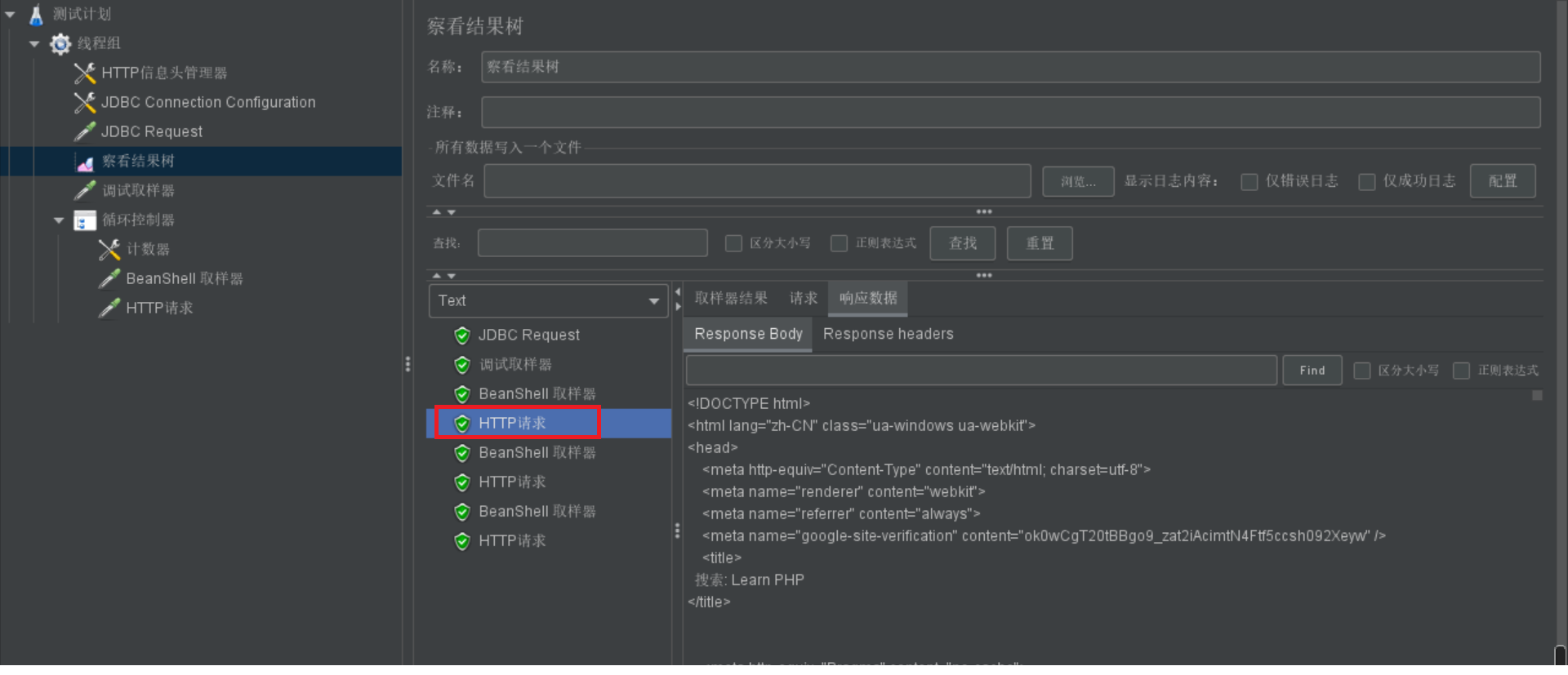Click the 查找 search button
Screen dimensions: 1568x675
pos(963,243)
